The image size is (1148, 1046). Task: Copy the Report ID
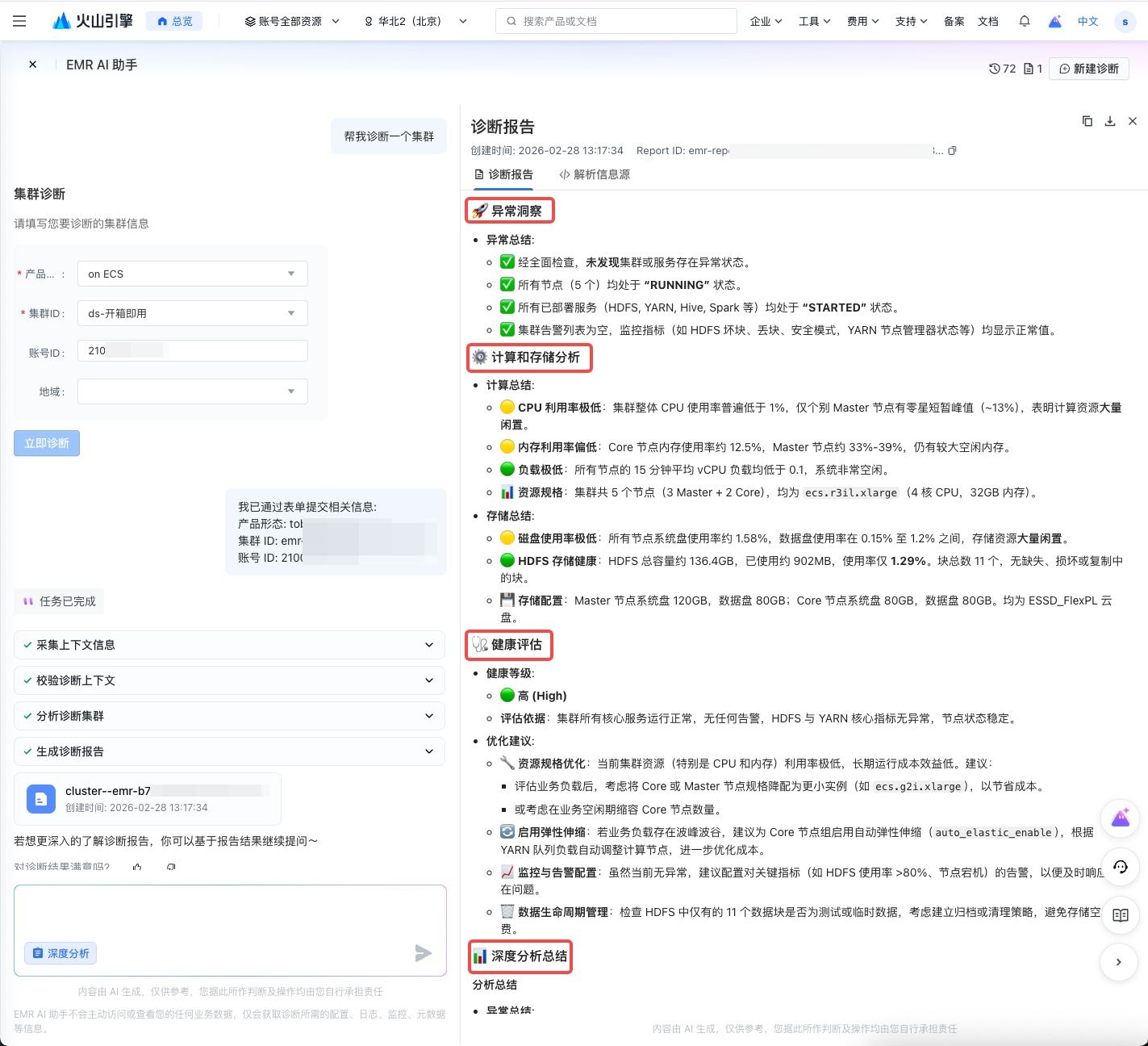(x=952, y=151)
